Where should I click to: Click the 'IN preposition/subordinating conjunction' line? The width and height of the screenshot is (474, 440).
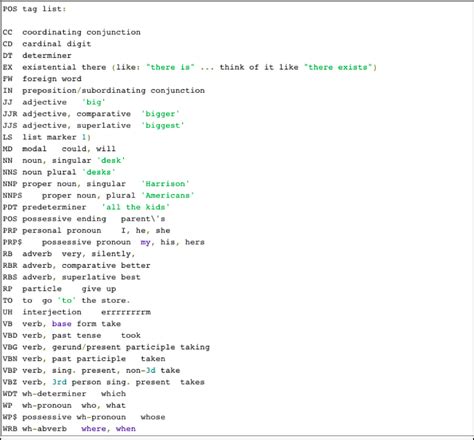pos(104,91)
